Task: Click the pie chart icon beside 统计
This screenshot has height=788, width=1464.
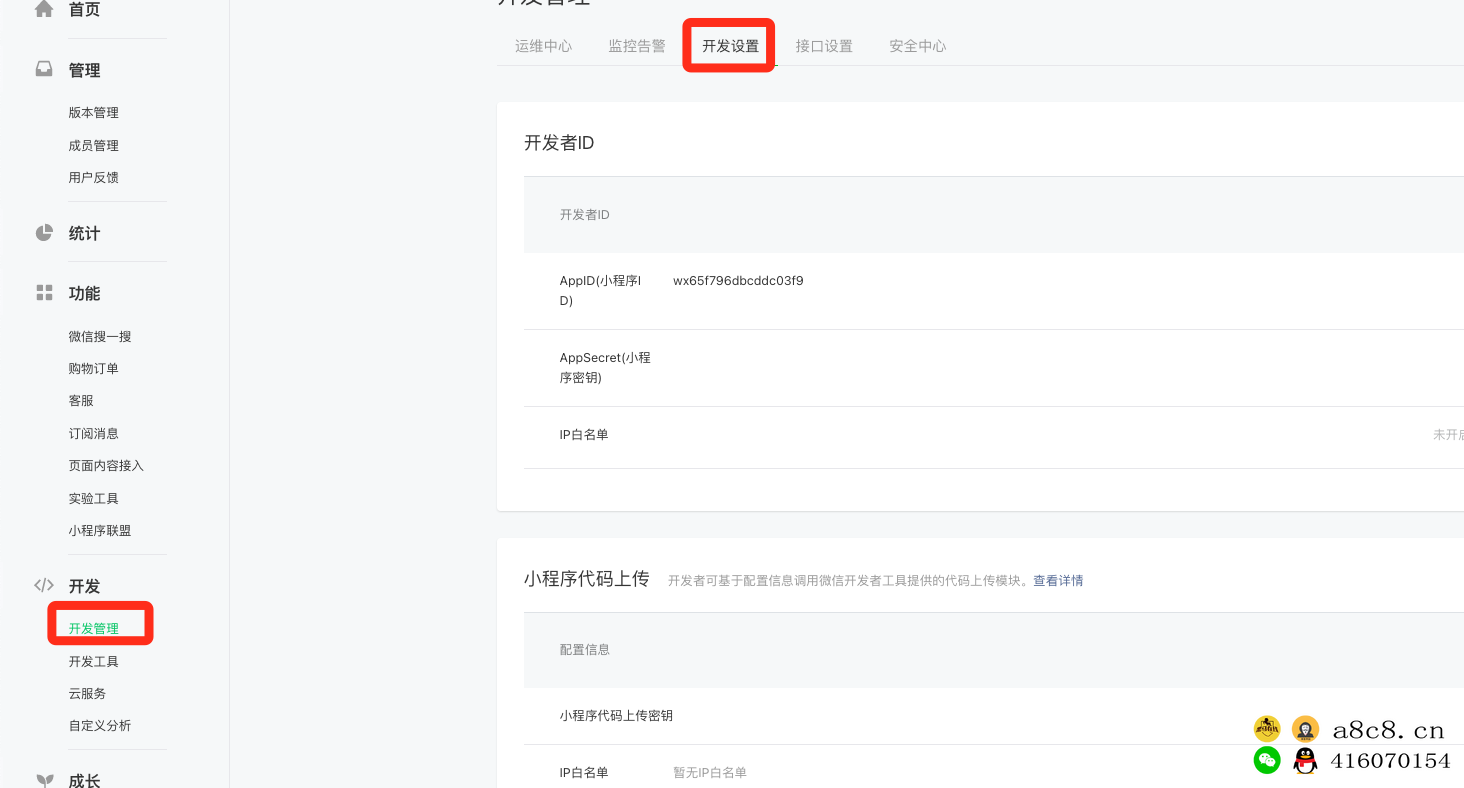Action: click(44, 233)
